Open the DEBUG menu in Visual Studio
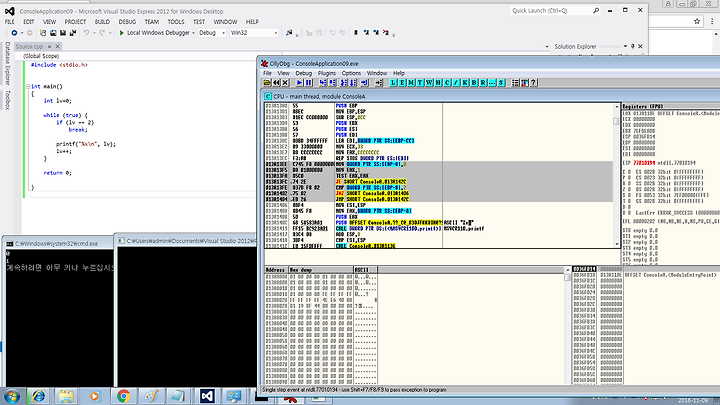Viewport: 720px width, 405px height. click(x=127, y=22)
